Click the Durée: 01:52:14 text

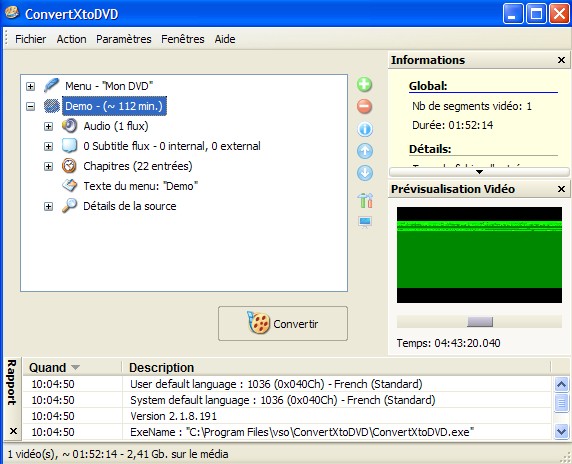click(x=452, y=125)
